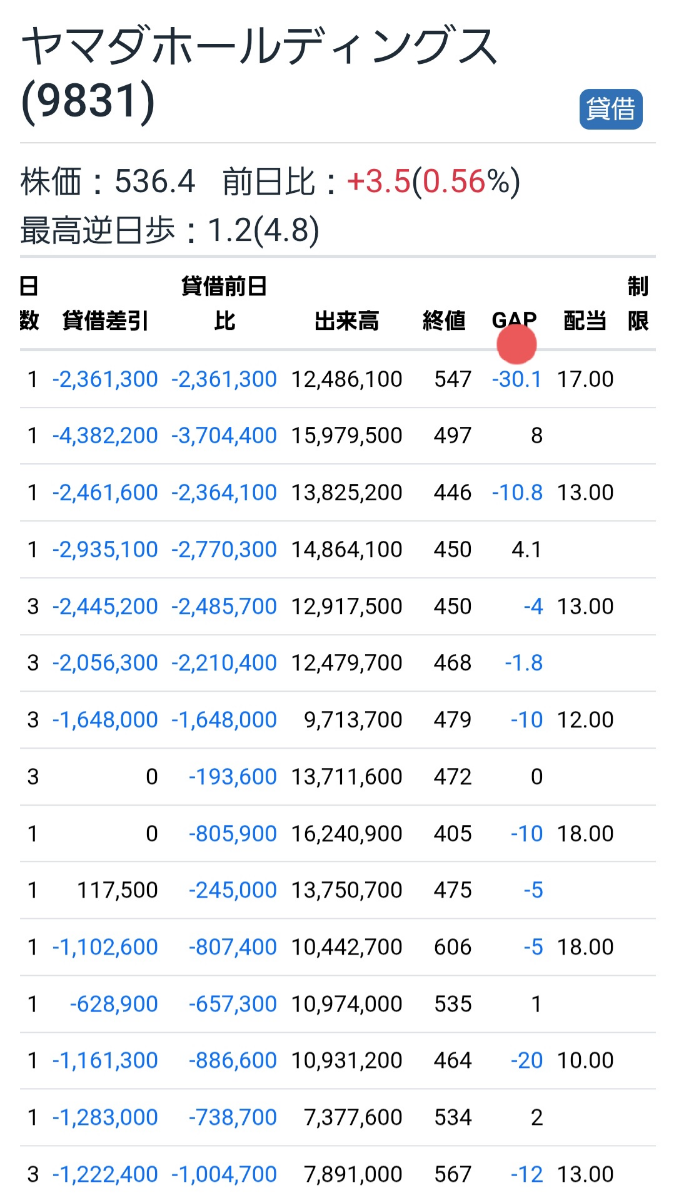Select the 配当 column header
This screenshot has height=1200, width=674.
click(x=585, y=321)
